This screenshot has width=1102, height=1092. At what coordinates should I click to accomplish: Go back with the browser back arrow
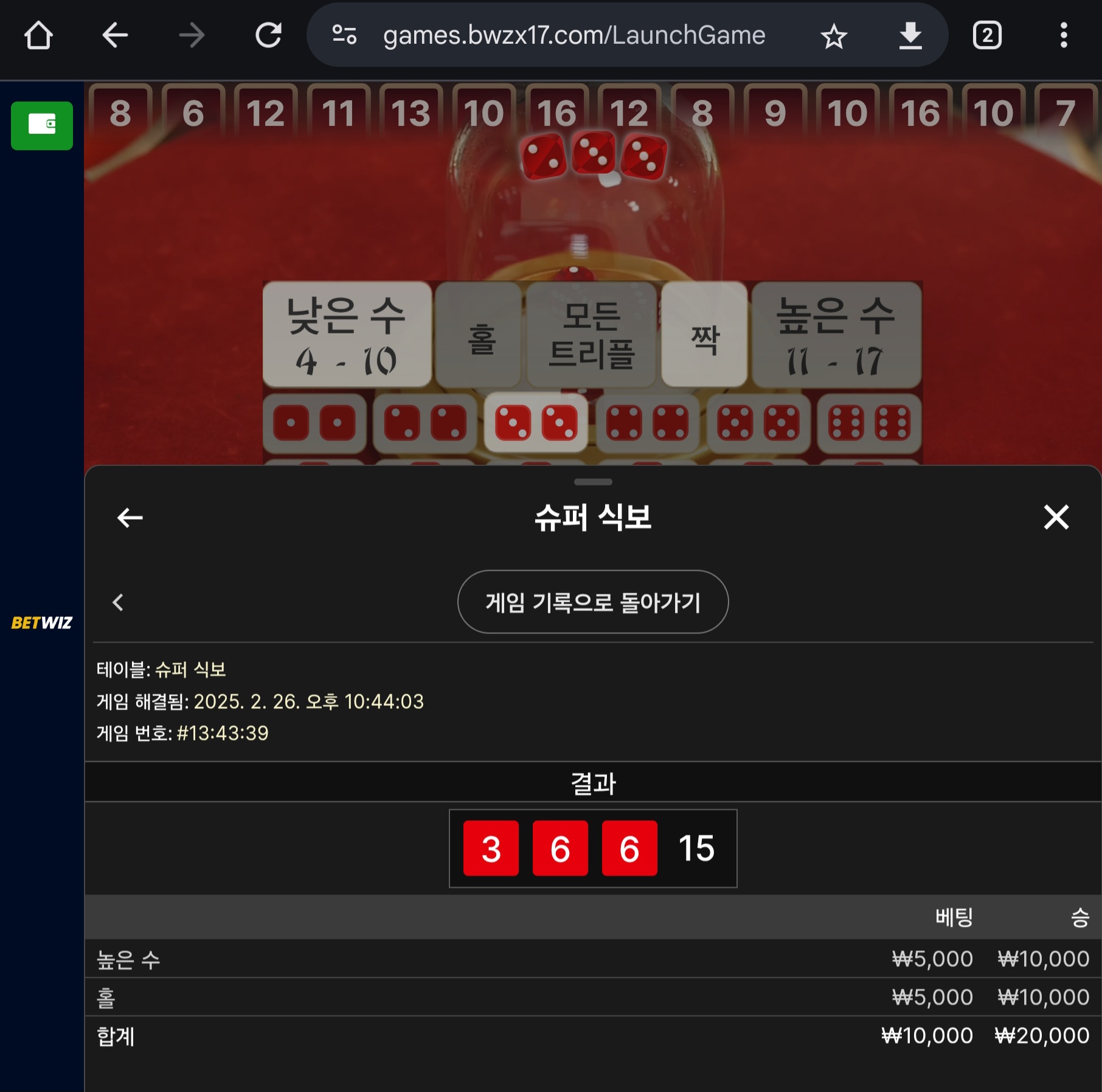(114, 35)
